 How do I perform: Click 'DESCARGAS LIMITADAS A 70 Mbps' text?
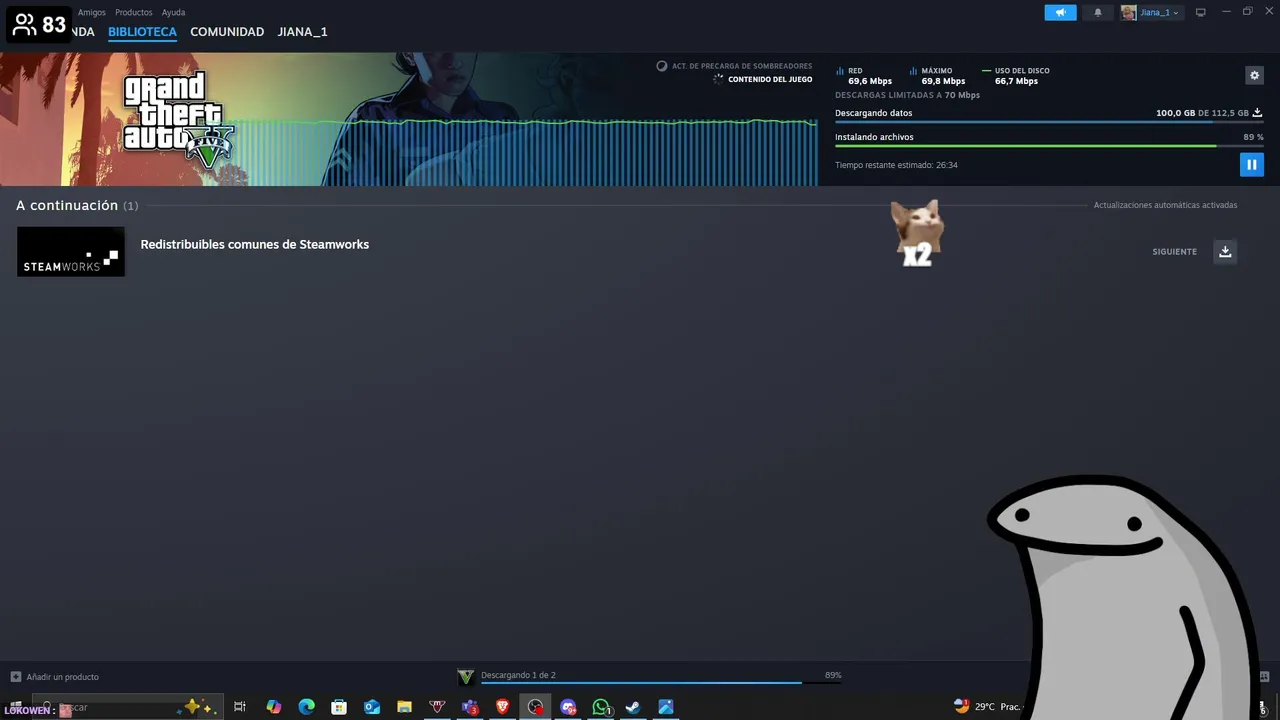[907, 95]
